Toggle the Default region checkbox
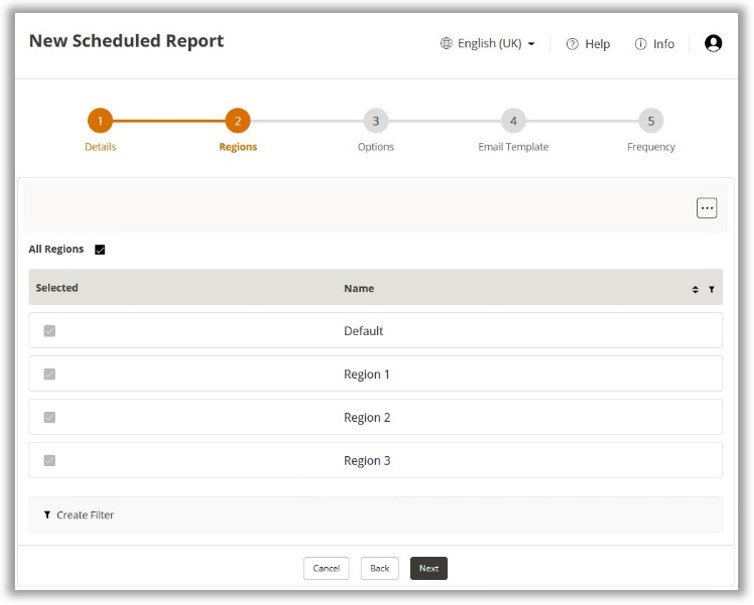This screenshot has height=605, width=754. coord(49,331)
